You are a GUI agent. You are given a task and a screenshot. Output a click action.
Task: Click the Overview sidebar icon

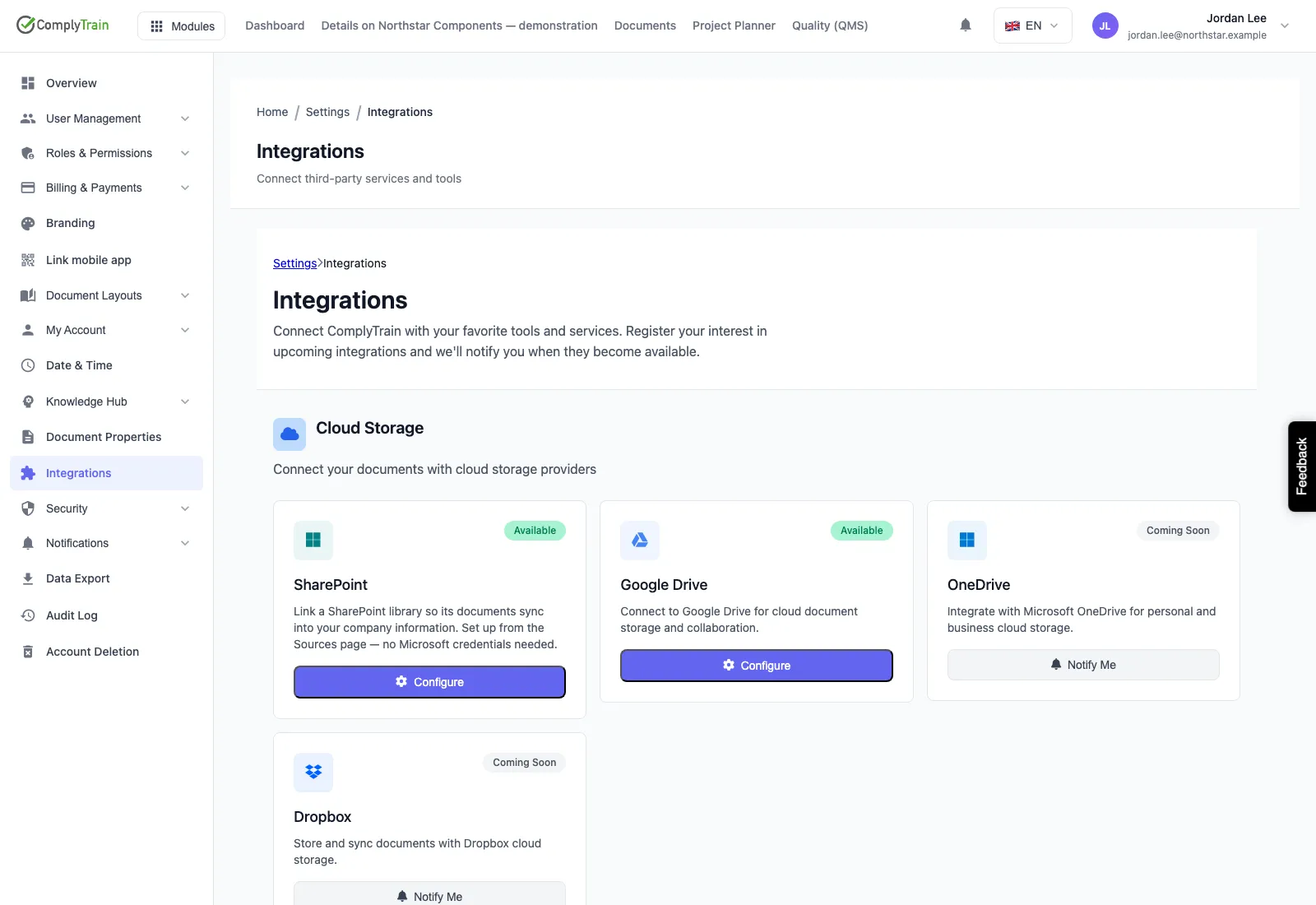pyautogui.click(x=28, y=83)
